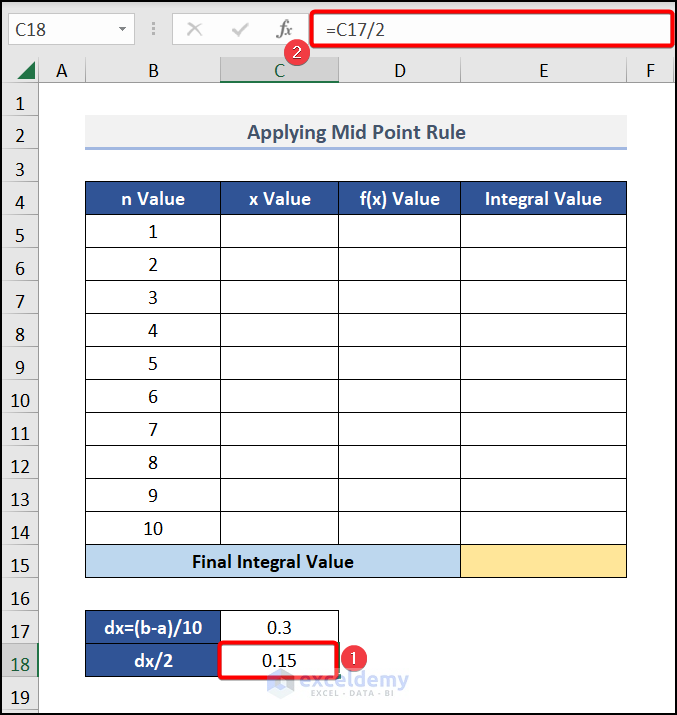This screenshot has width=677, height=715.
Task: Select column C header
Action: pos(279,70)
